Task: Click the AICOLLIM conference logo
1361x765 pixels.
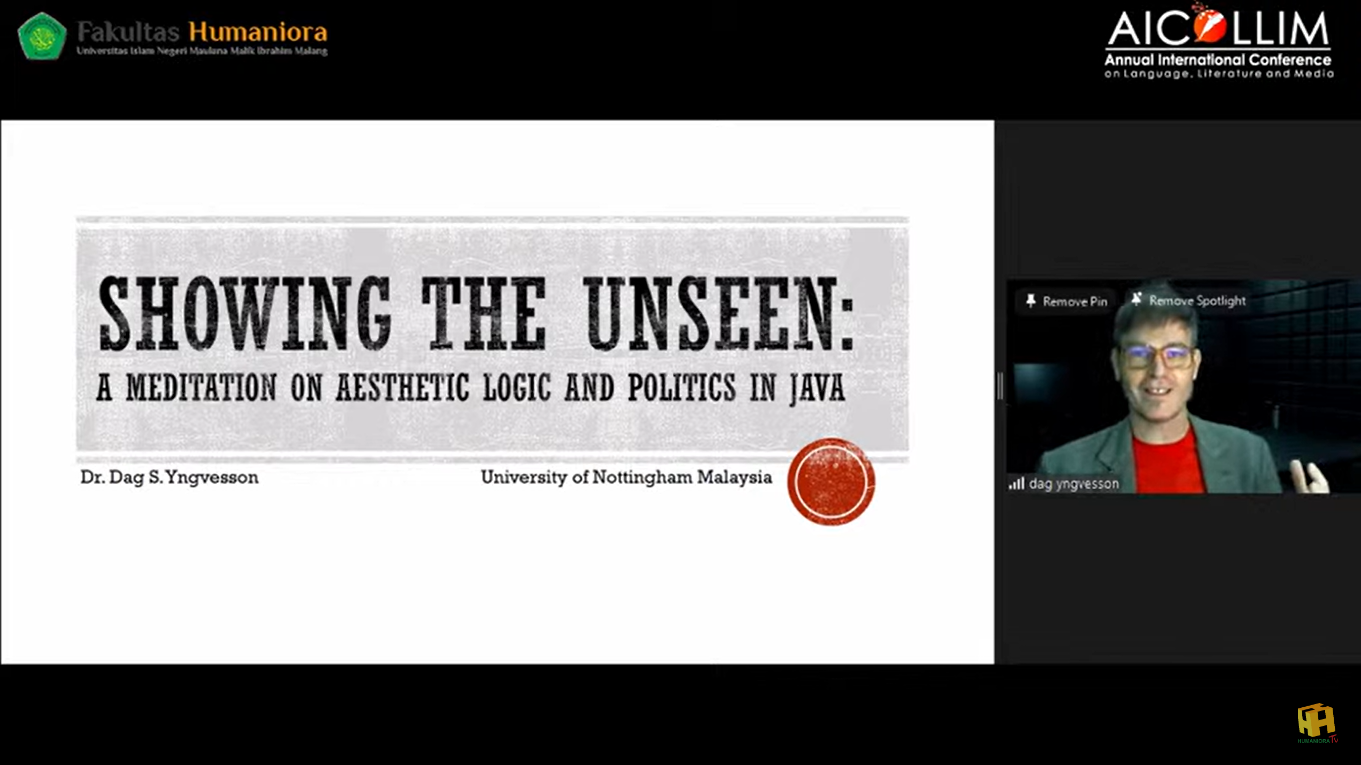Action: coord(1218,30)
